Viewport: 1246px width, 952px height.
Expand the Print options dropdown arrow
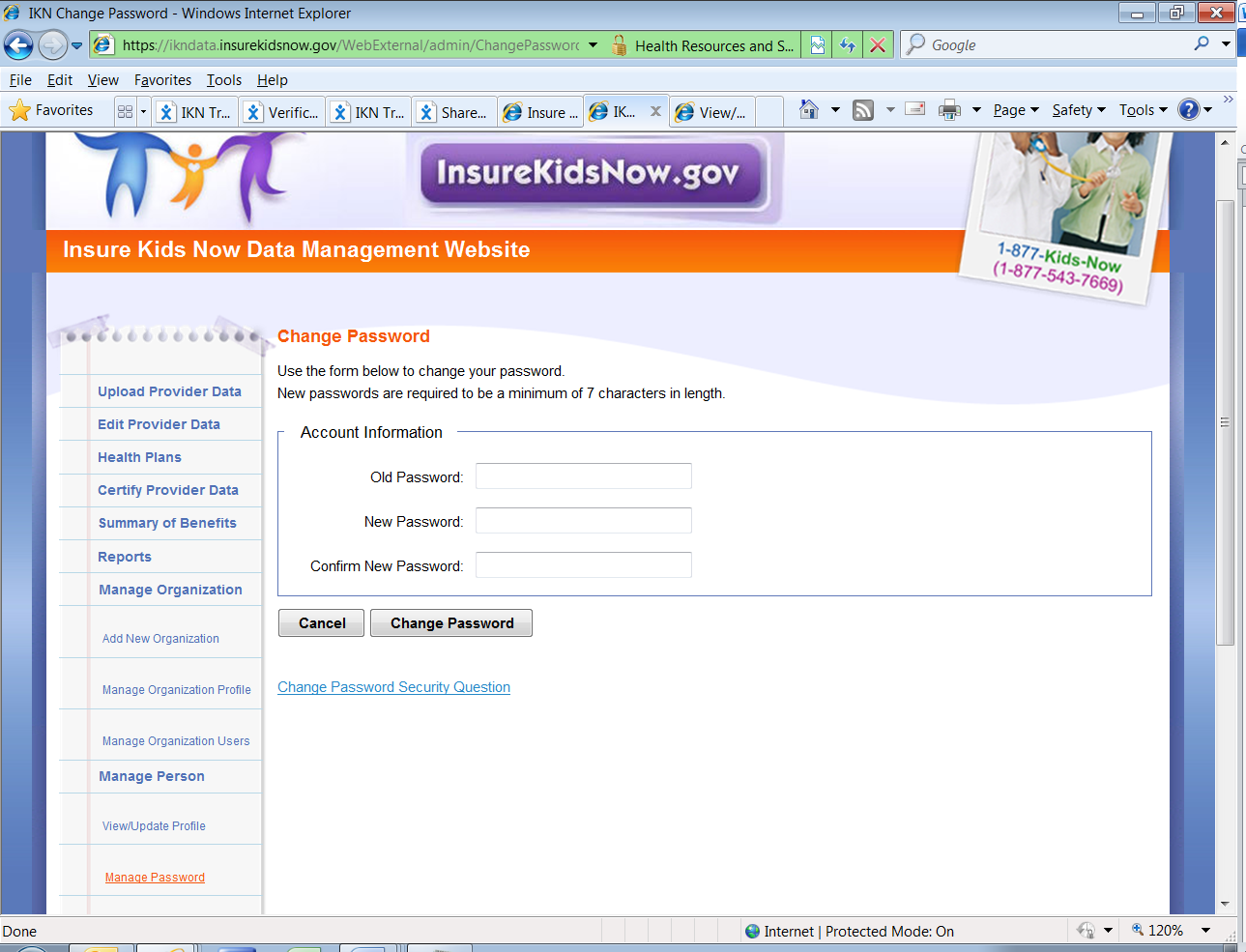click(x=976, y=110)
